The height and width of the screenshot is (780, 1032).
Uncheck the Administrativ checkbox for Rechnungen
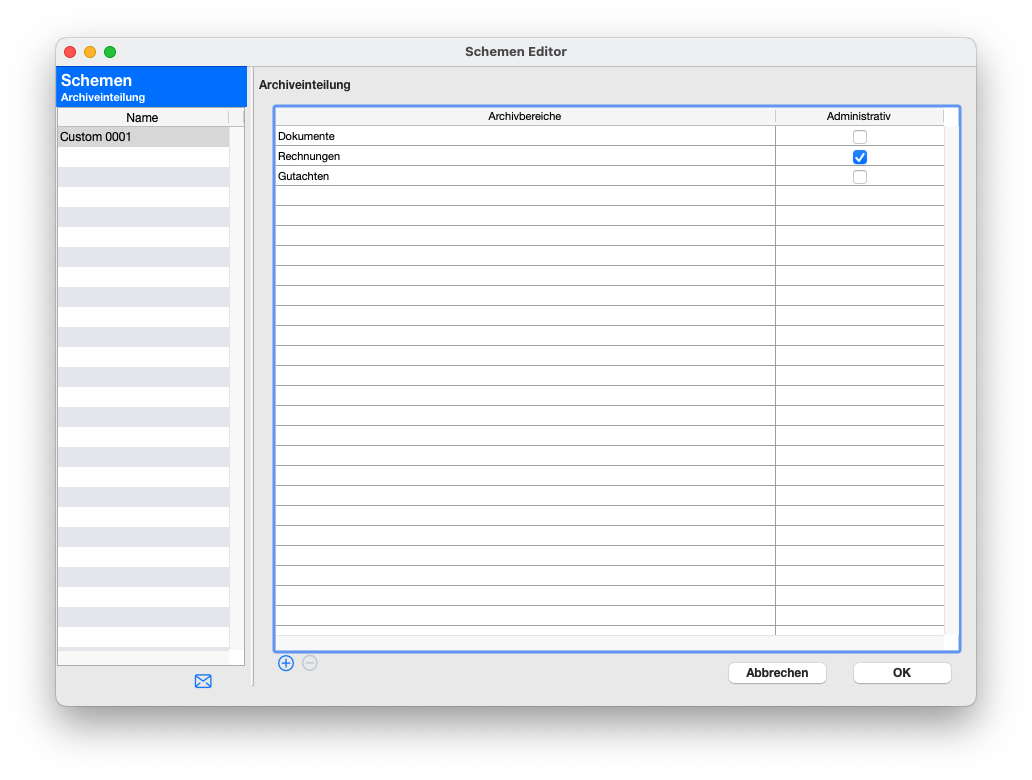860,157
